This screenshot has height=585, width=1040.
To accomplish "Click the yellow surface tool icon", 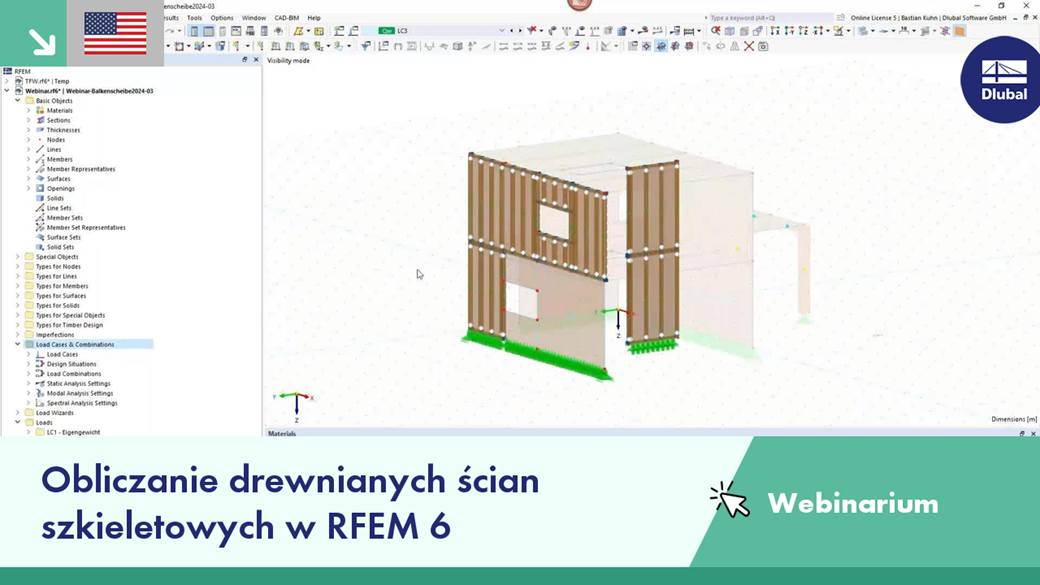I will (298, 31).
